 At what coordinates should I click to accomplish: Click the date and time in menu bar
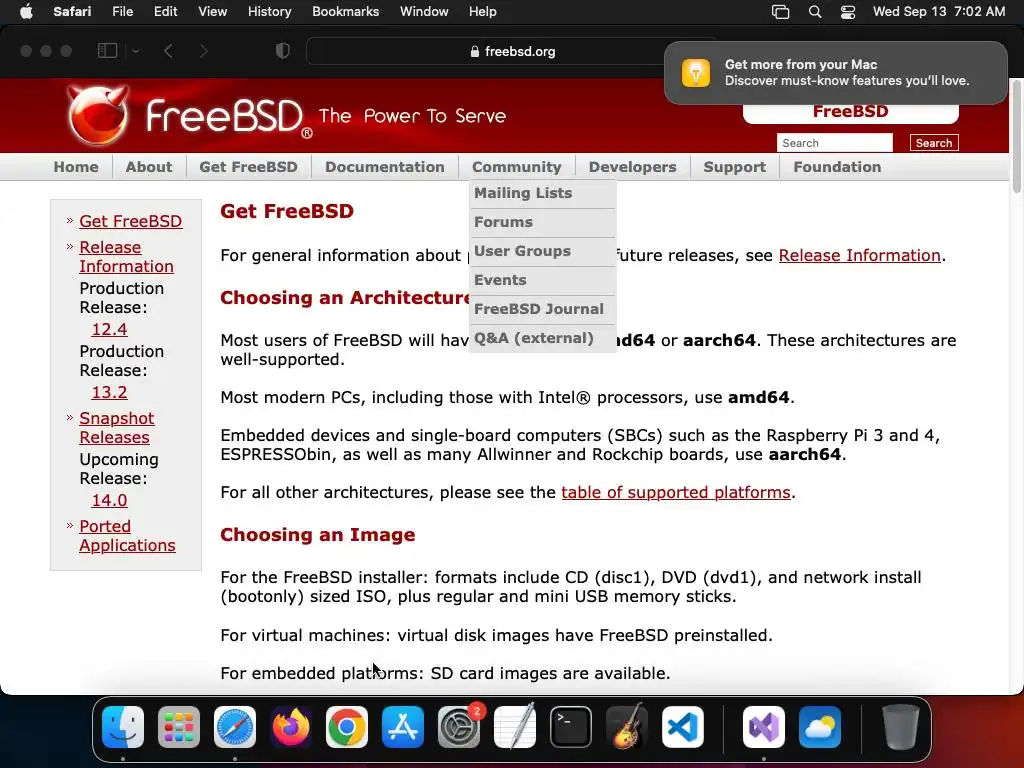click(939, 12)
